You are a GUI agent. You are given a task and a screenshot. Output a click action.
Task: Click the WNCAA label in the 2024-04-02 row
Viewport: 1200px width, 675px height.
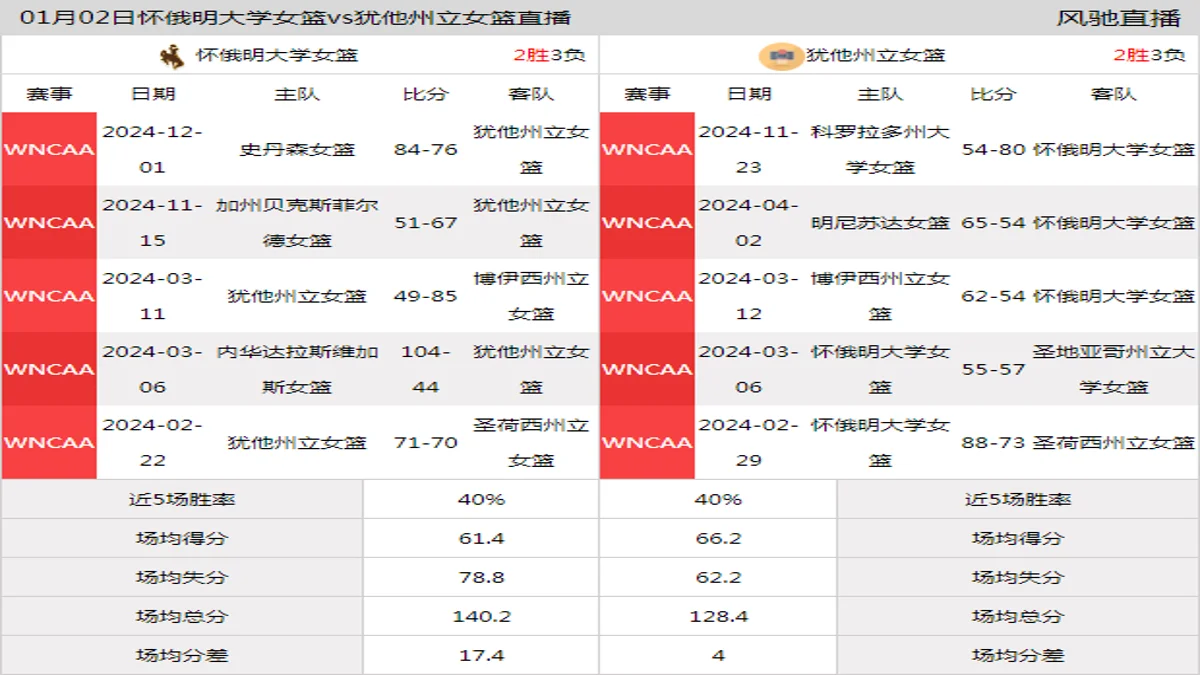click(647, 222)
